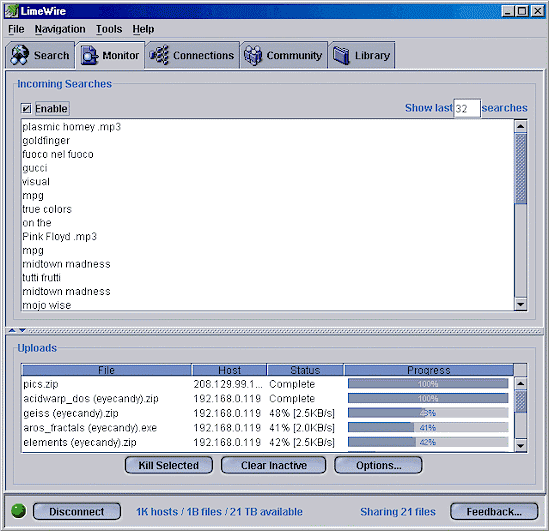The image size is (550, 532).
Task: Select geiss (eyecandy).zip upload
Action: click(267, 413)
